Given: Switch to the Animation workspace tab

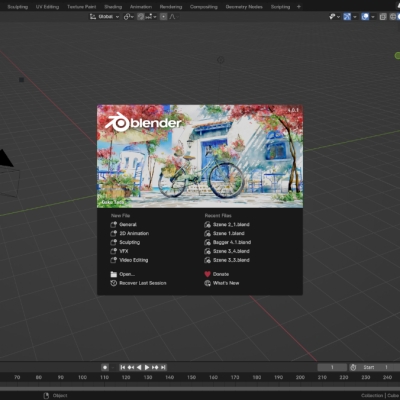Looking at the screenshot, I should coord(141,7).
